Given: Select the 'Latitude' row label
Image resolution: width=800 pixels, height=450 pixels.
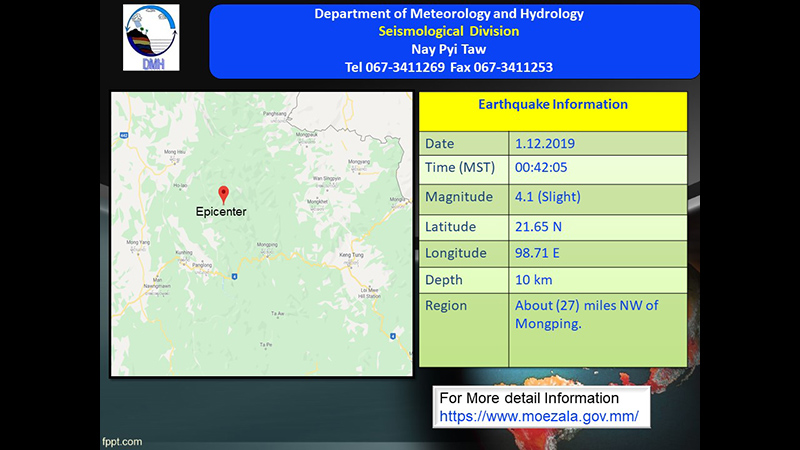Looking at the screenshot, I should [x=450, y=227].
